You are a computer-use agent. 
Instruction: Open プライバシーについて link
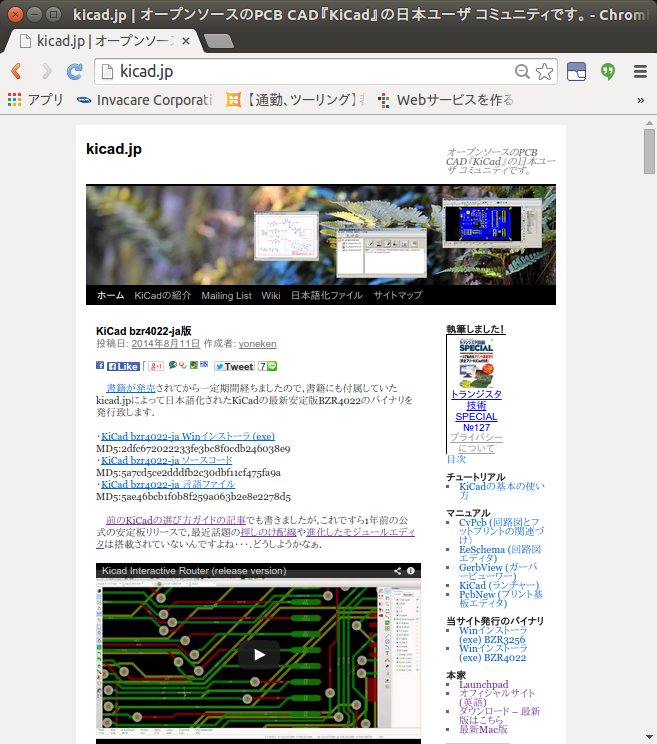point(476,443)
